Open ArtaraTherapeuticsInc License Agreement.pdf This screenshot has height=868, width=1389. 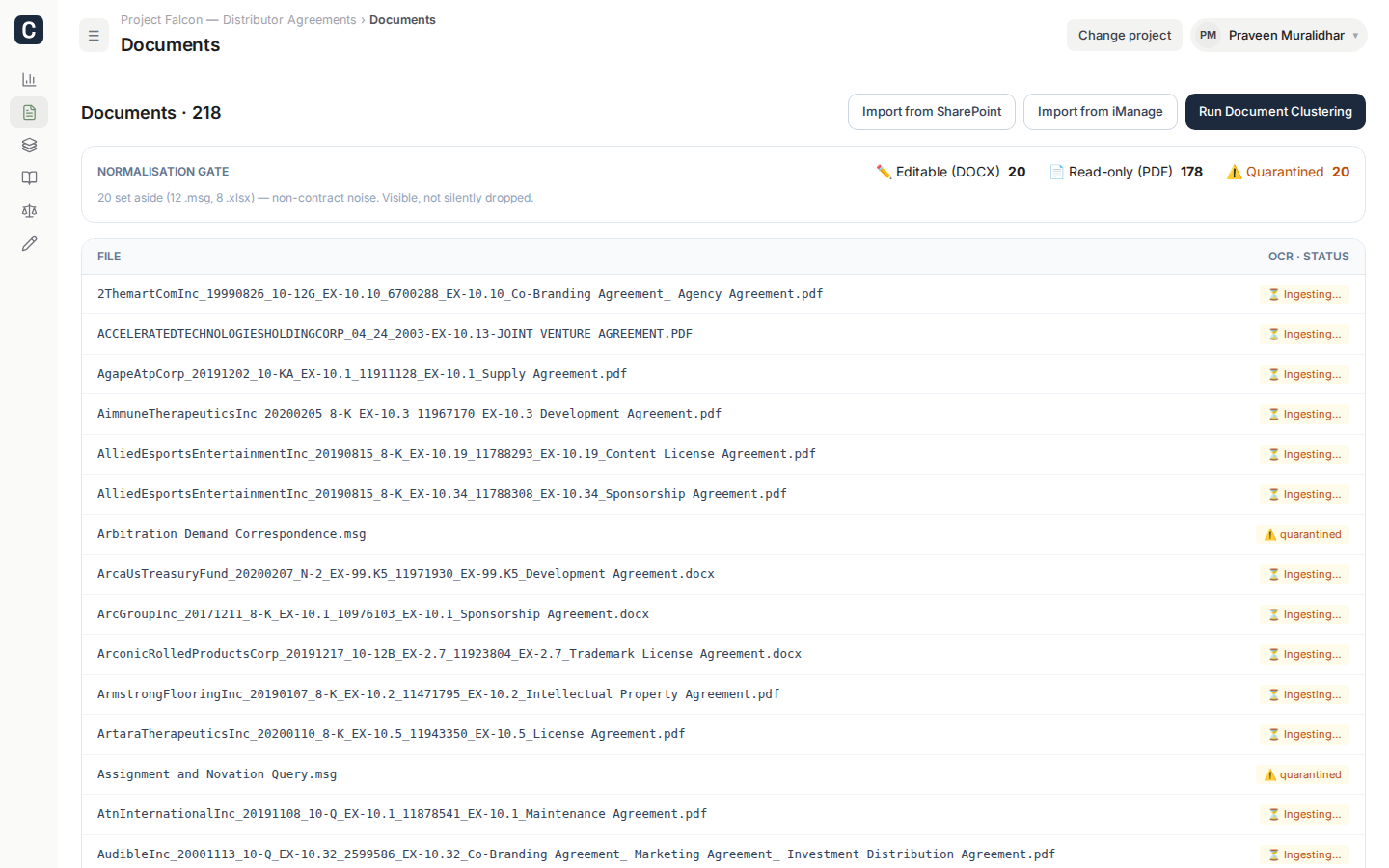391,734
